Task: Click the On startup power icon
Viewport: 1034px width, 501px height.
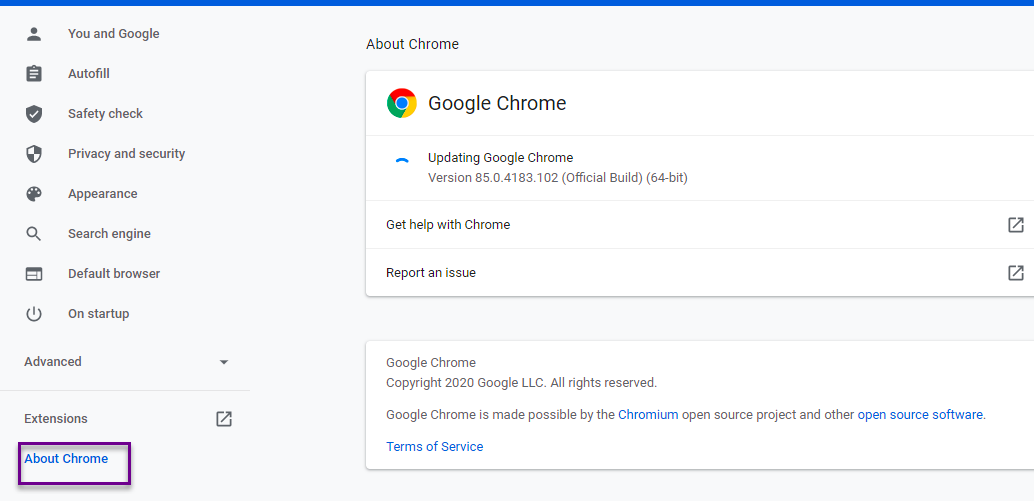Action: click(34, 314)
